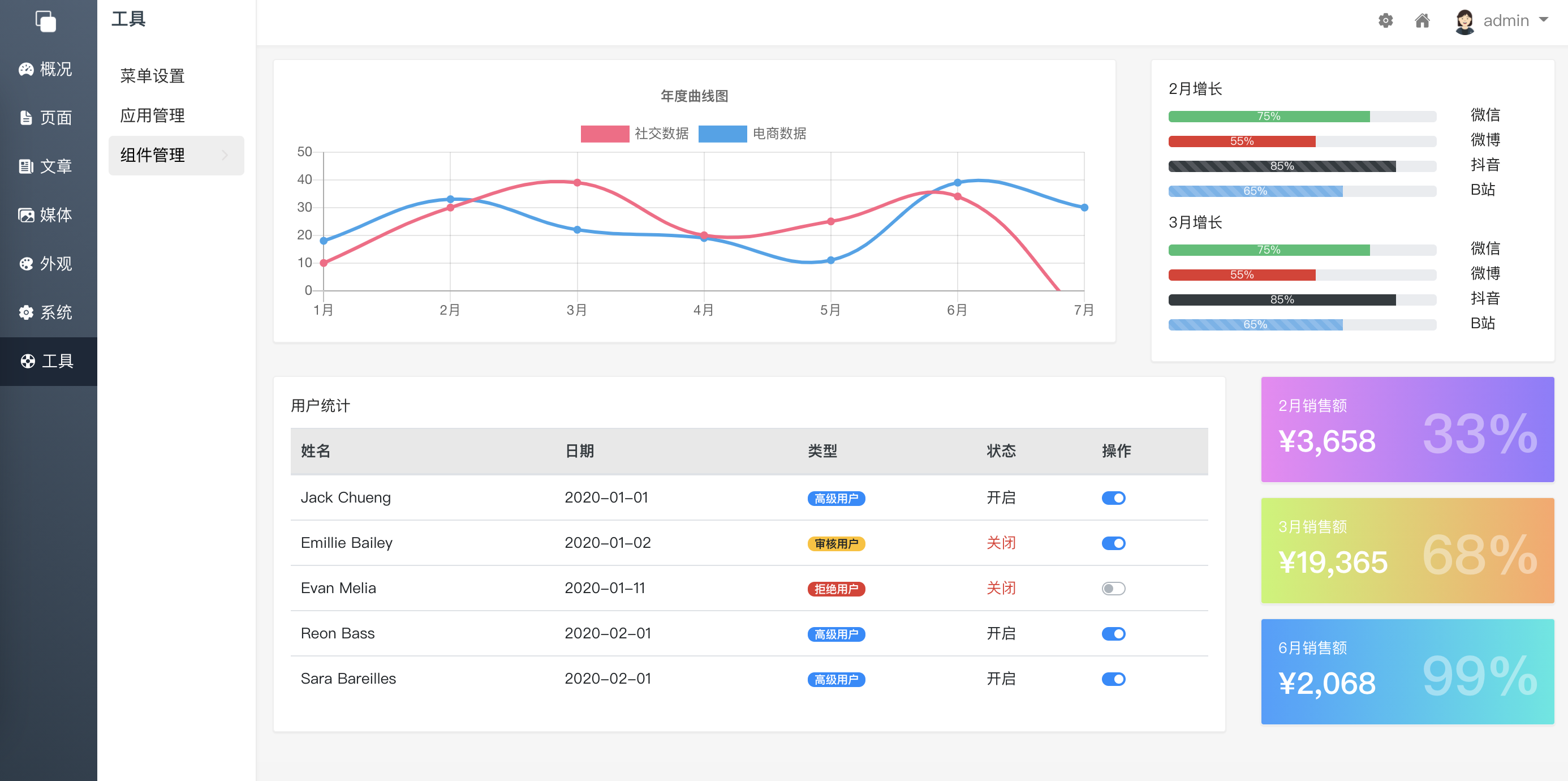
Task: Click the admin username label
Action: [x=1506, y=22]
